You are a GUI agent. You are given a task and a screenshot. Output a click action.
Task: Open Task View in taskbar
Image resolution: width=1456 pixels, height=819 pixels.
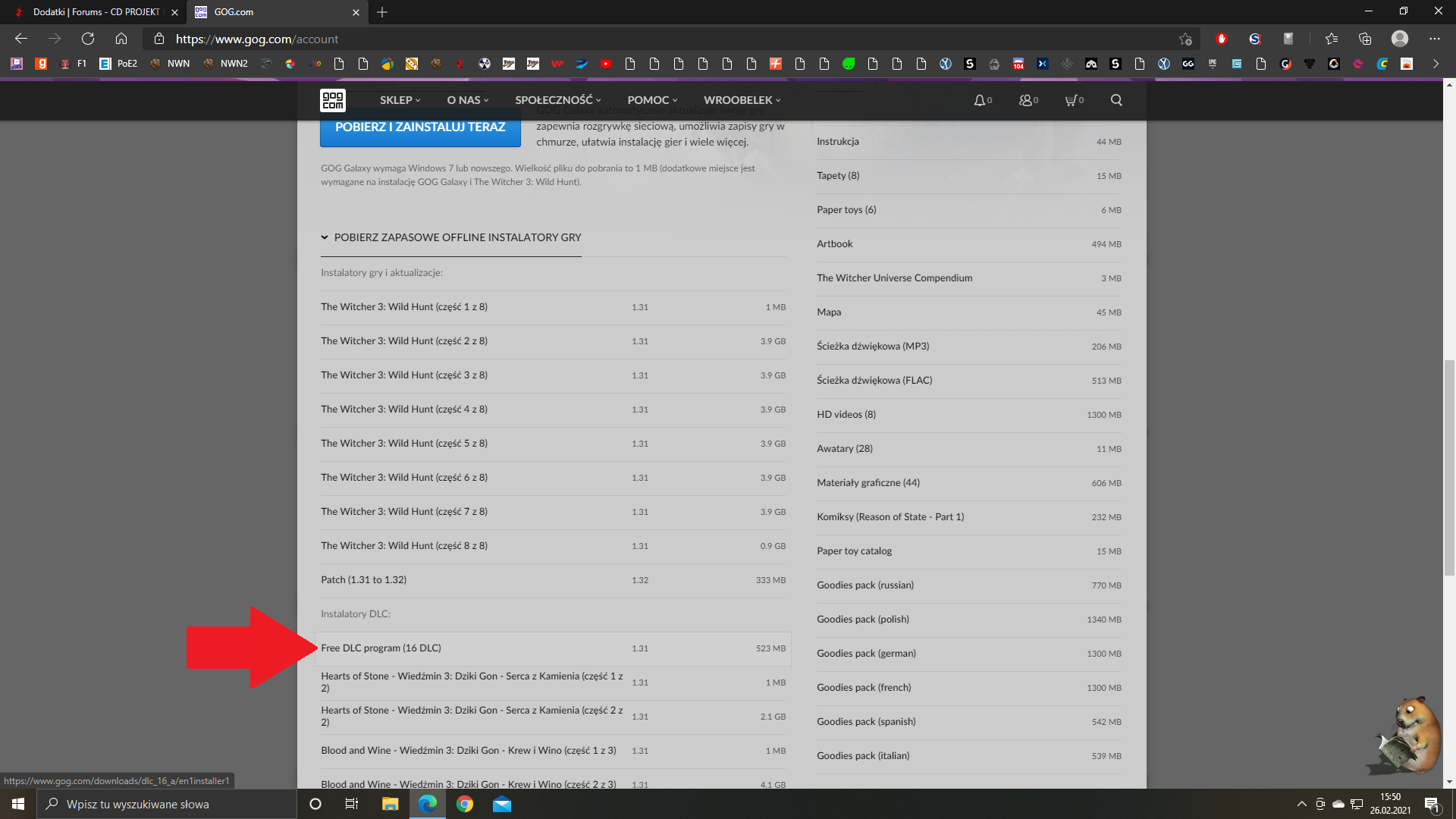(x=352, y=804)
